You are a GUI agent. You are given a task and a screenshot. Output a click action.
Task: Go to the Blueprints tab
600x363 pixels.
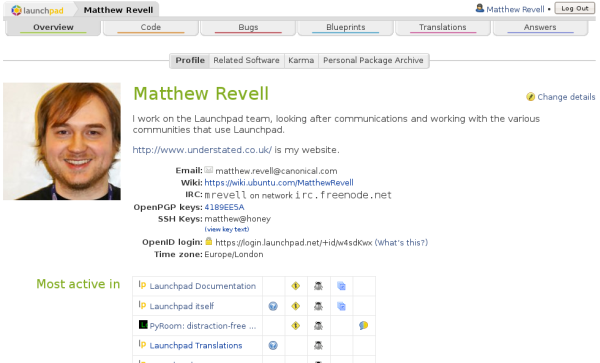[x=346, y=28]
